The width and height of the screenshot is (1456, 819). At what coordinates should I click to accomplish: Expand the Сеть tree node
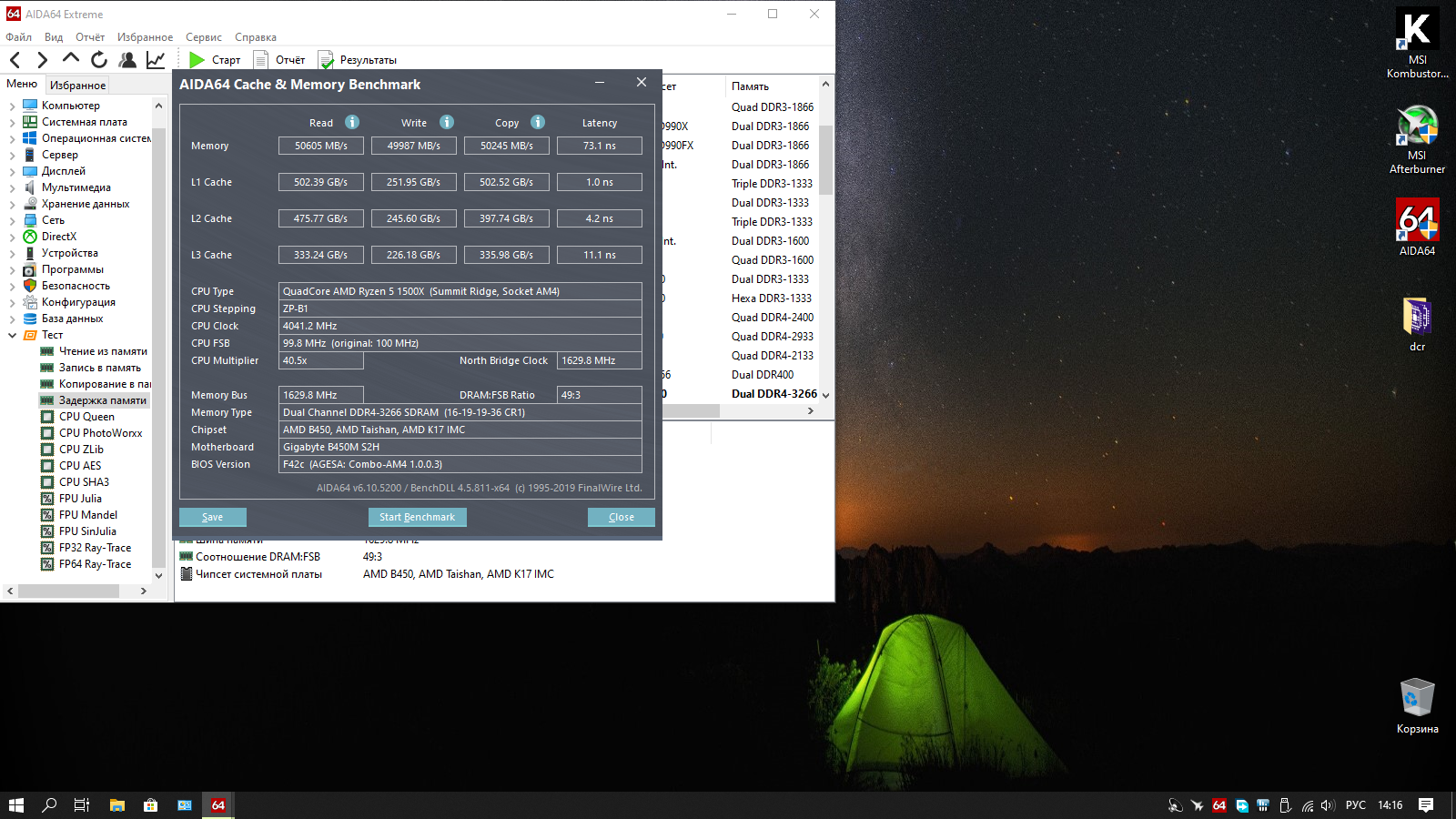pos(13,220)
